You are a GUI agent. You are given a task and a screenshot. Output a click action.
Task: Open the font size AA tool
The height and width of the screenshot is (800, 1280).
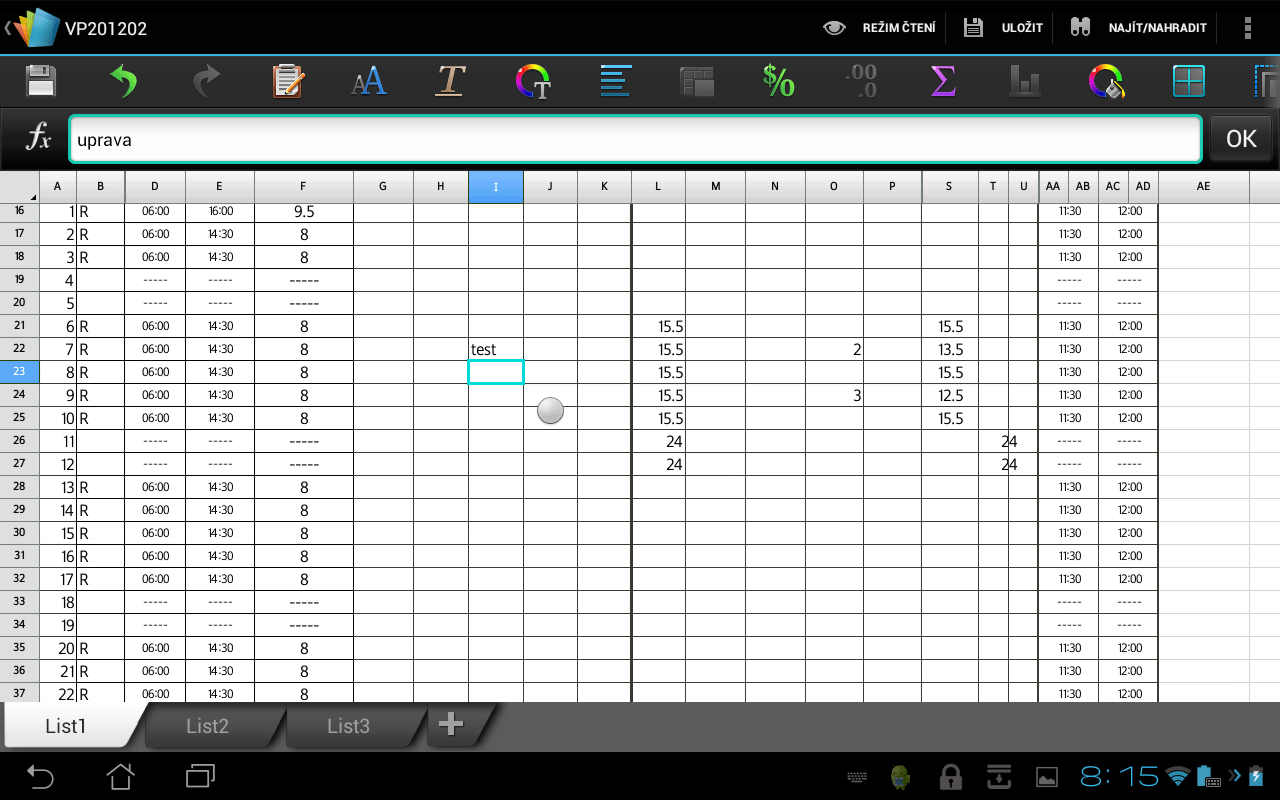369,81
